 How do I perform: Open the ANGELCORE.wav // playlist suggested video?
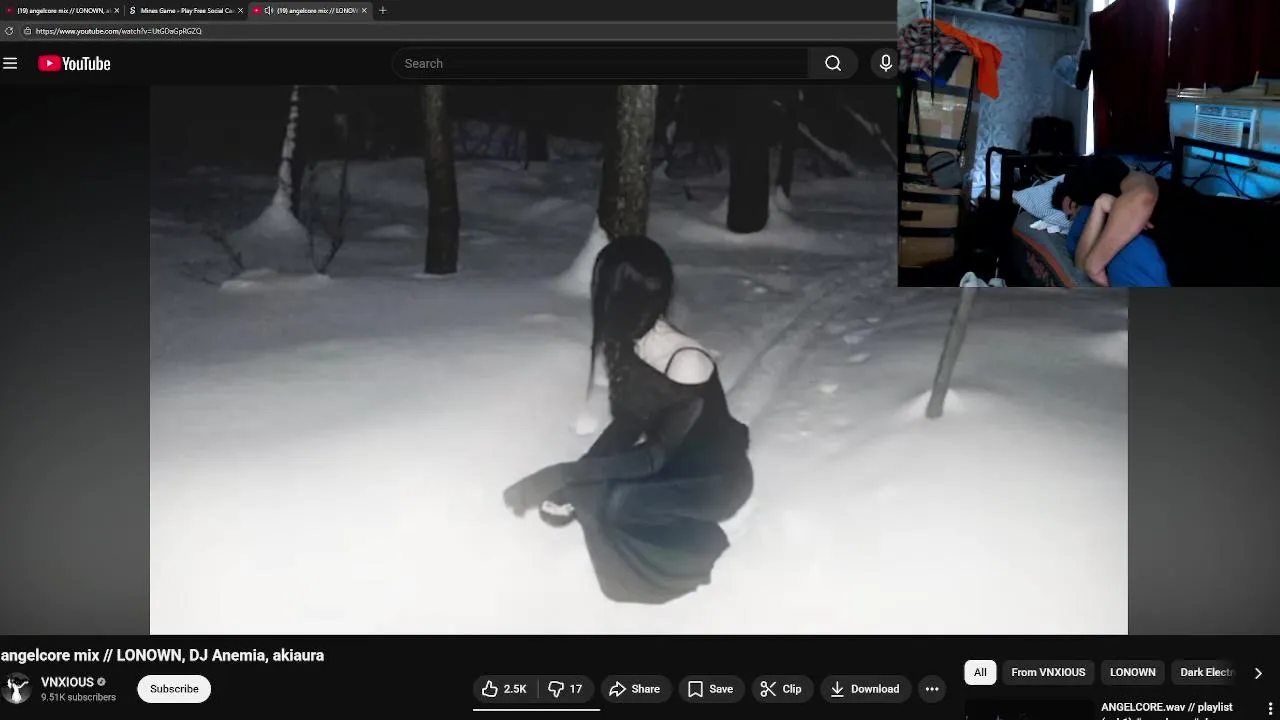pos(1167,708)
